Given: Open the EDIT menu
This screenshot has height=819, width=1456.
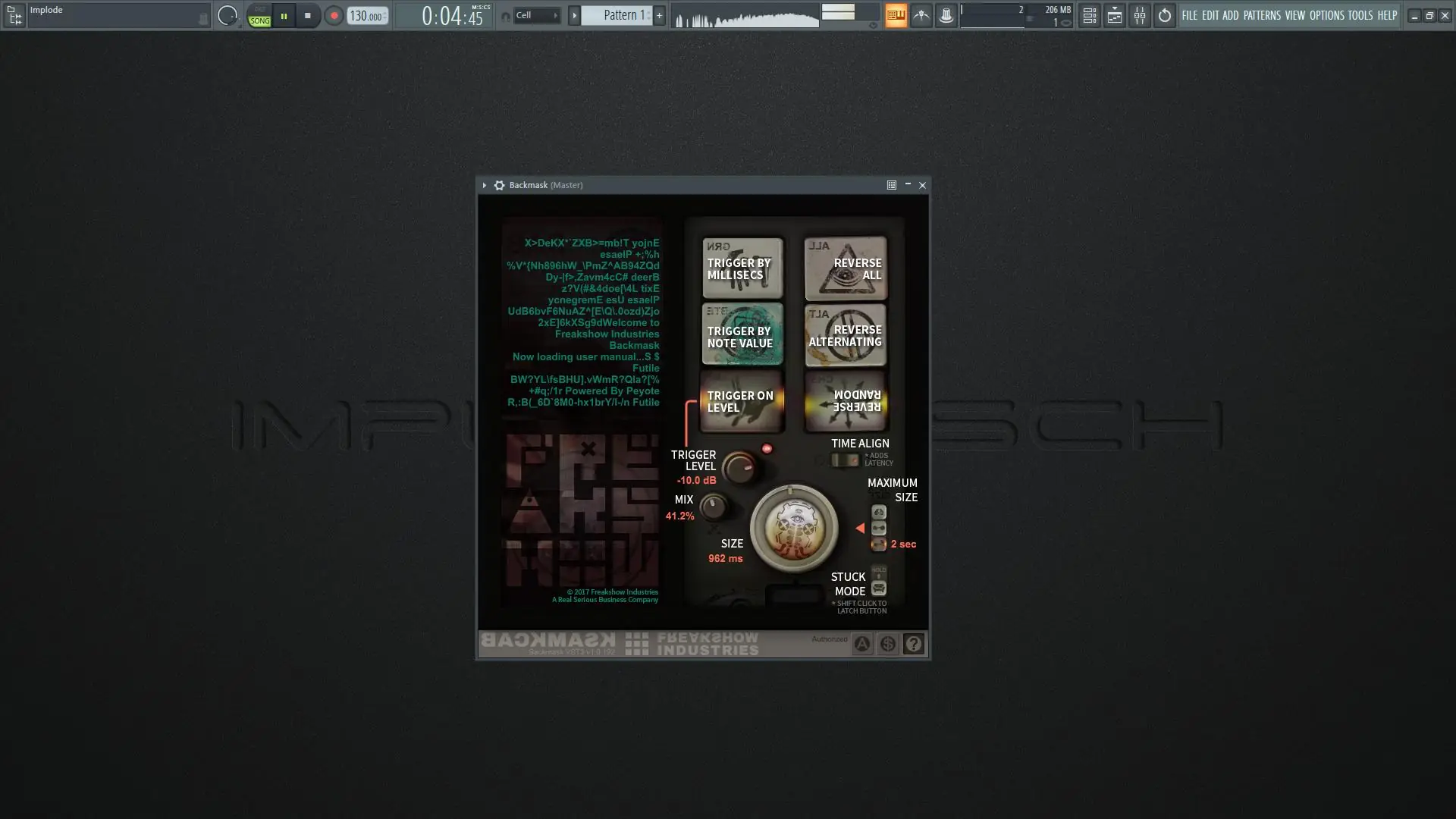Looking at the screenshot, I should pyautogui.click(x=1210, y=15).
